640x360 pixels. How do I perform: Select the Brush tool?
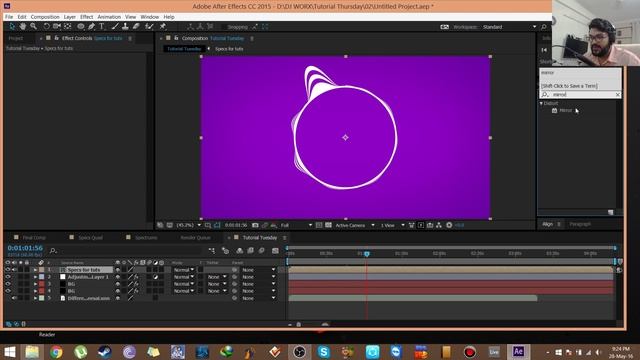115,27
